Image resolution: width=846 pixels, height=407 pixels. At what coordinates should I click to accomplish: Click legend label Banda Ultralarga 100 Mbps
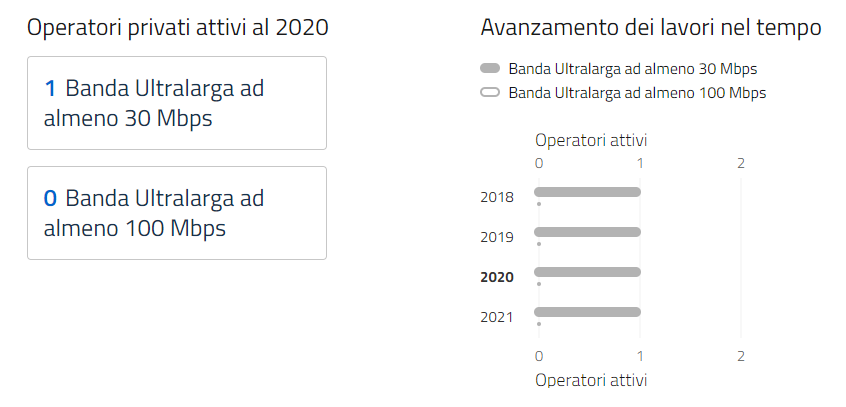(x=637, y=93)
